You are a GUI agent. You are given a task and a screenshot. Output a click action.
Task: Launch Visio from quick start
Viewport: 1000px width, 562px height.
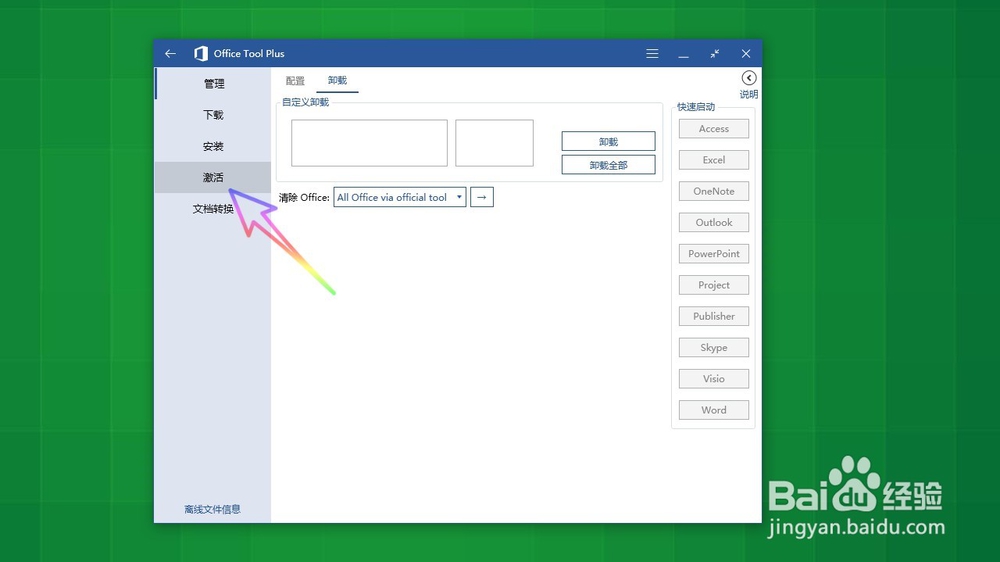pyautogui.click(x=714, y=378)
